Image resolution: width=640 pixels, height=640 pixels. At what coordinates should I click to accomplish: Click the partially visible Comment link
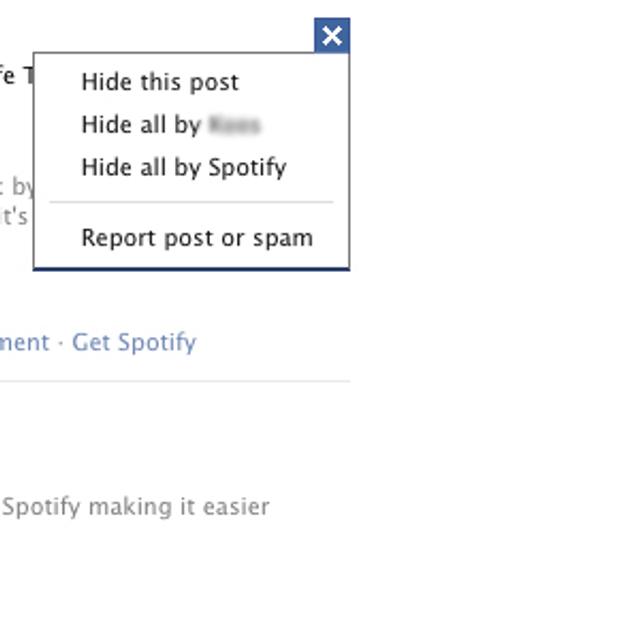24,342
